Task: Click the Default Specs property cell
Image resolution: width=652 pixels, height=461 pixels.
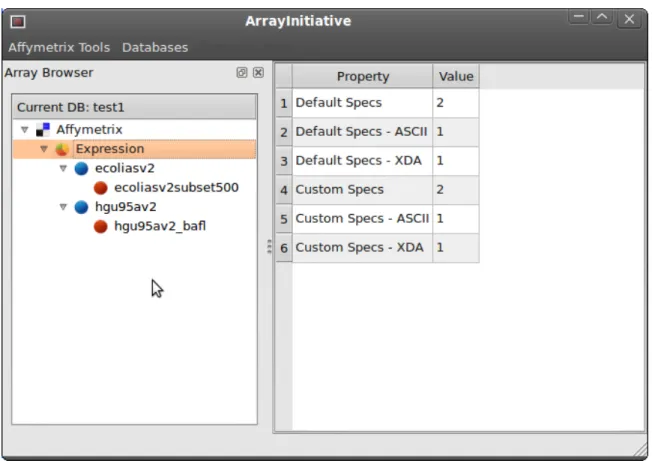Action: coord(363,103)
